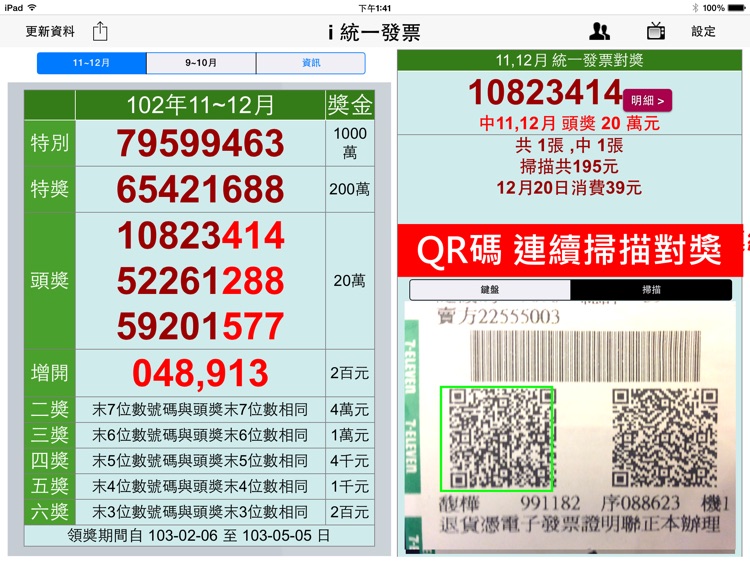Tap first prize number 52261288
Image resolution: width=750 pixels, height=563 pixels.
(200, 280)
